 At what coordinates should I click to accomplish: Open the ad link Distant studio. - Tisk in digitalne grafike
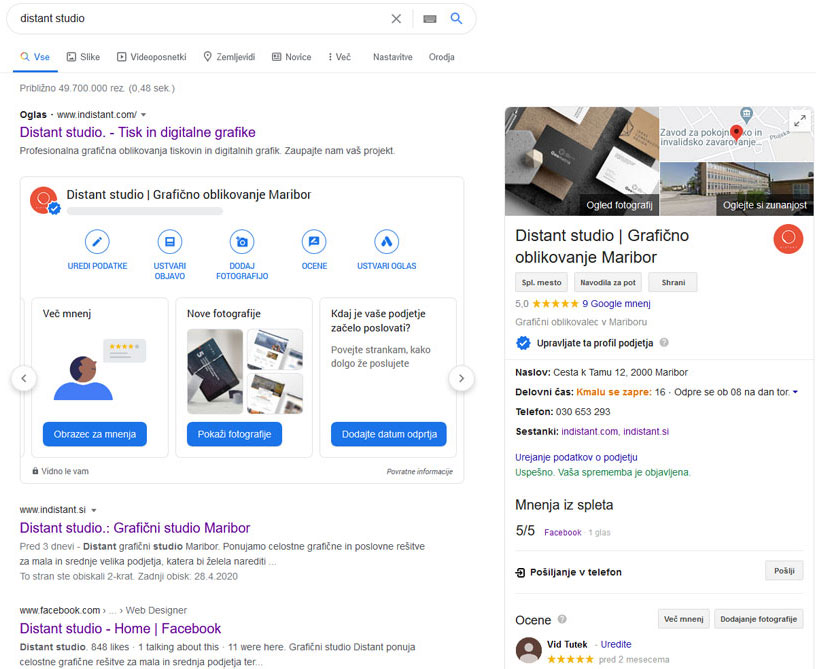point(137,132)
